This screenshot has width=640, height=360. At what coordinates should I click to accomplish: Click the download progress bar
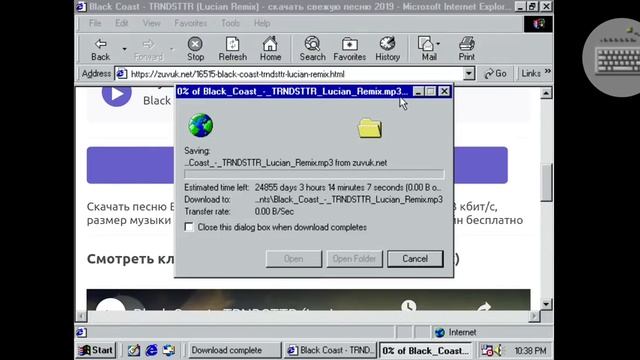[x=314, y=175]
